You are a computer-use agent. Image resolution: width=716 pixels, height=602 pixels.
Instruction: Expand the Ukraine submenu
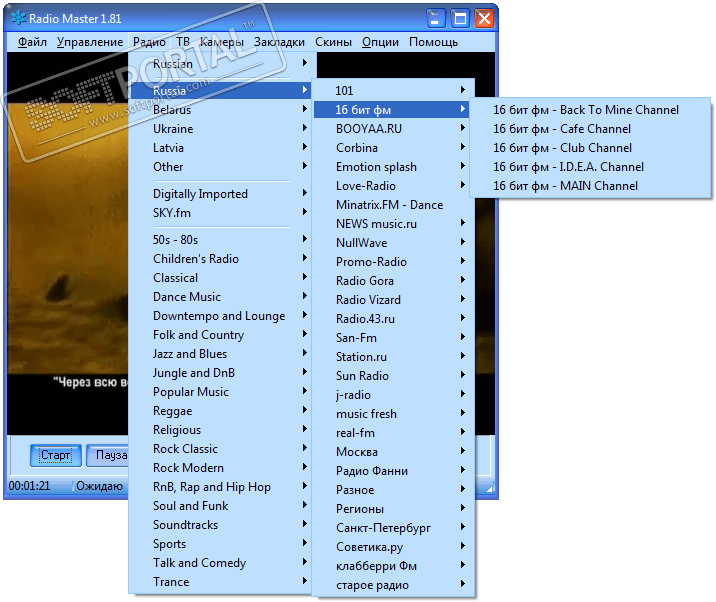[221, 129]
